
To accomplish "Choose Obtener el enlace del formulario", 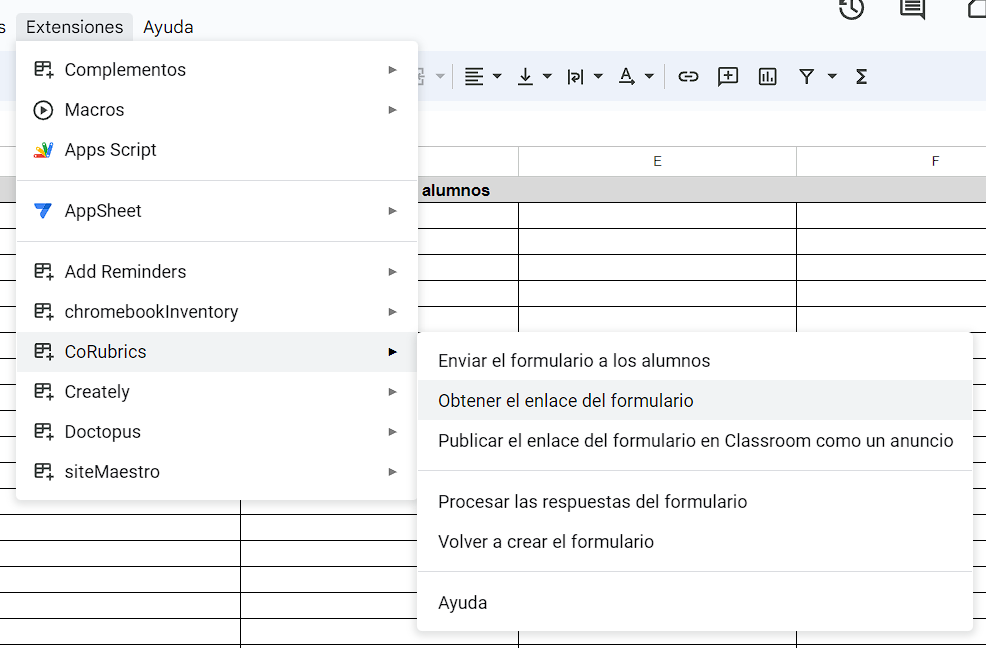I will click(x=695, y=401).
